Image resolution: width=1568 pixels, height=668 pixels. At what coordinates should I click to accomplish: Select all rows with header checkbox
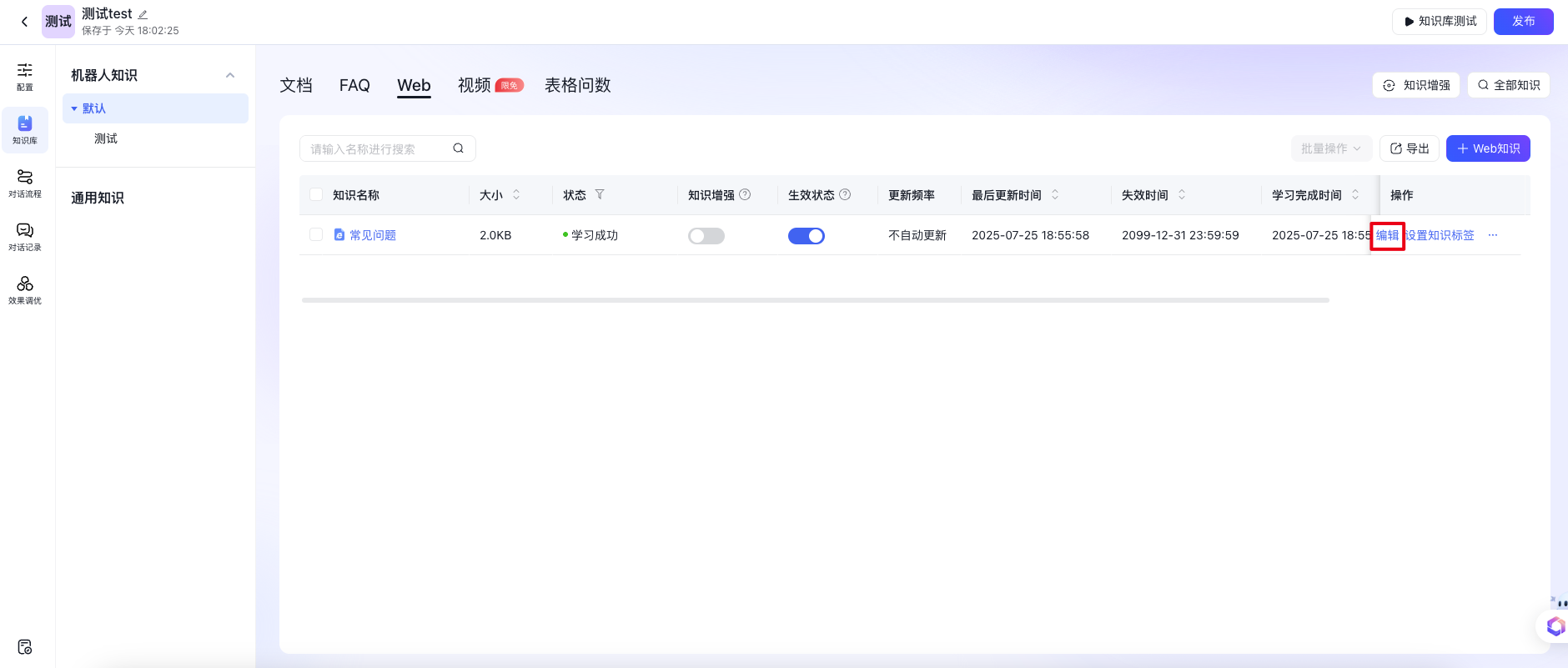click(x=316, y=194)
